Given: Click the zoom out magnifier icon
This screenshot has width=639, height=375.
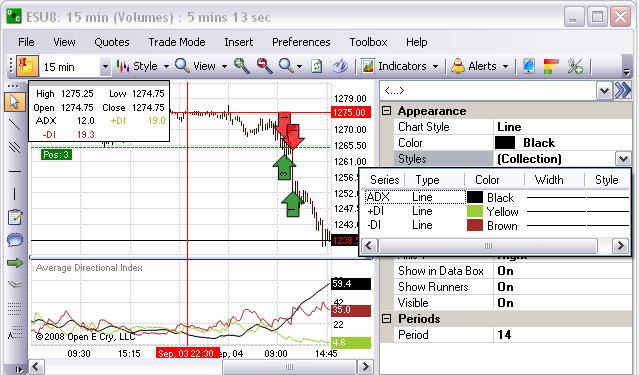Looking at the screenshot, I should (x=264, y=66).
